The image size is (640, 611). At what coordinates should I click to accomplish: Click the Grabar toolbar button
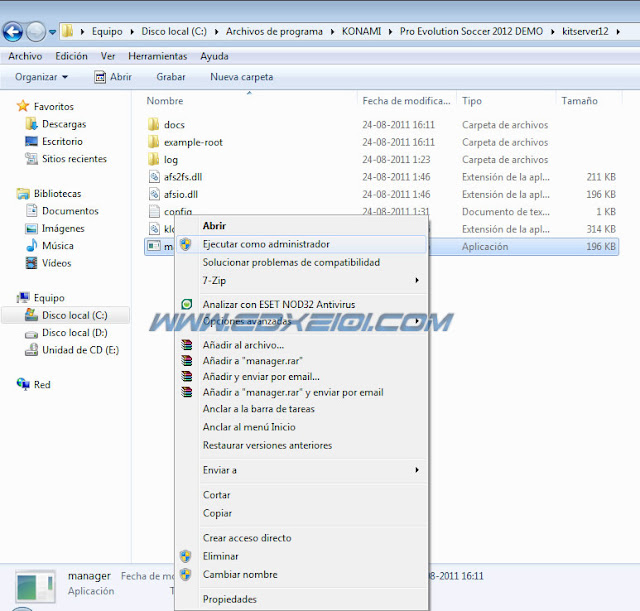(171, 77)
